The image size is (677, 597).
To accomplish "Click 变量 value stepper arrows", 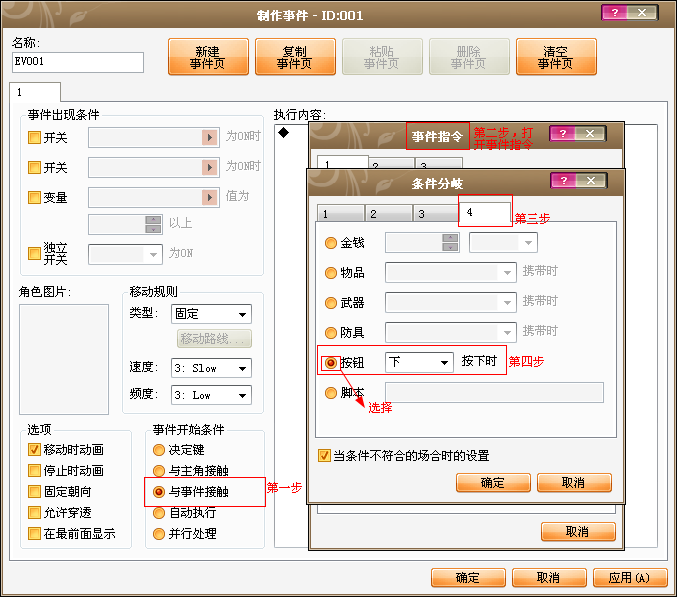I will pyautogui.click(x=153, y=224).
